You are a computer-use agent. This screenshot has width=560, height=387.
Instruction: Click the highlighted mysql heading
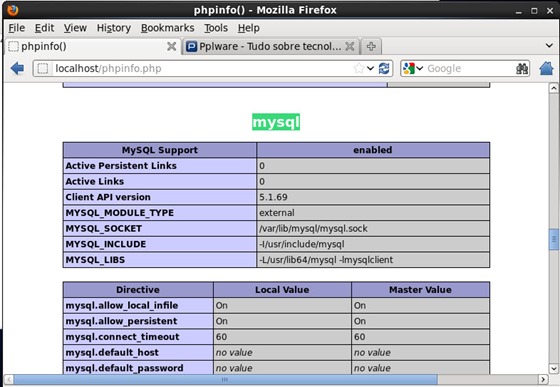[276, 122]
